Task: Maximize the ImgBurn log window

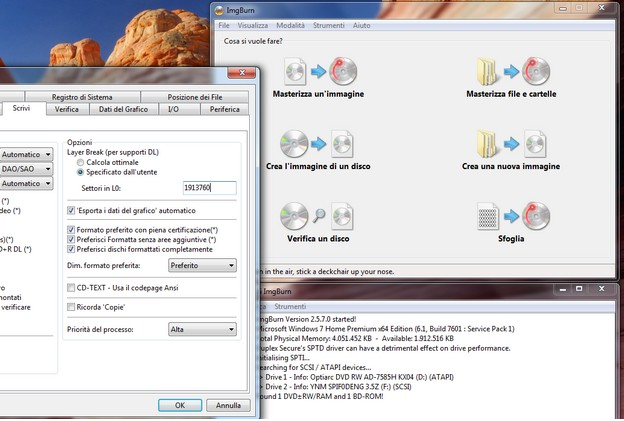Action: pos(579,289)
